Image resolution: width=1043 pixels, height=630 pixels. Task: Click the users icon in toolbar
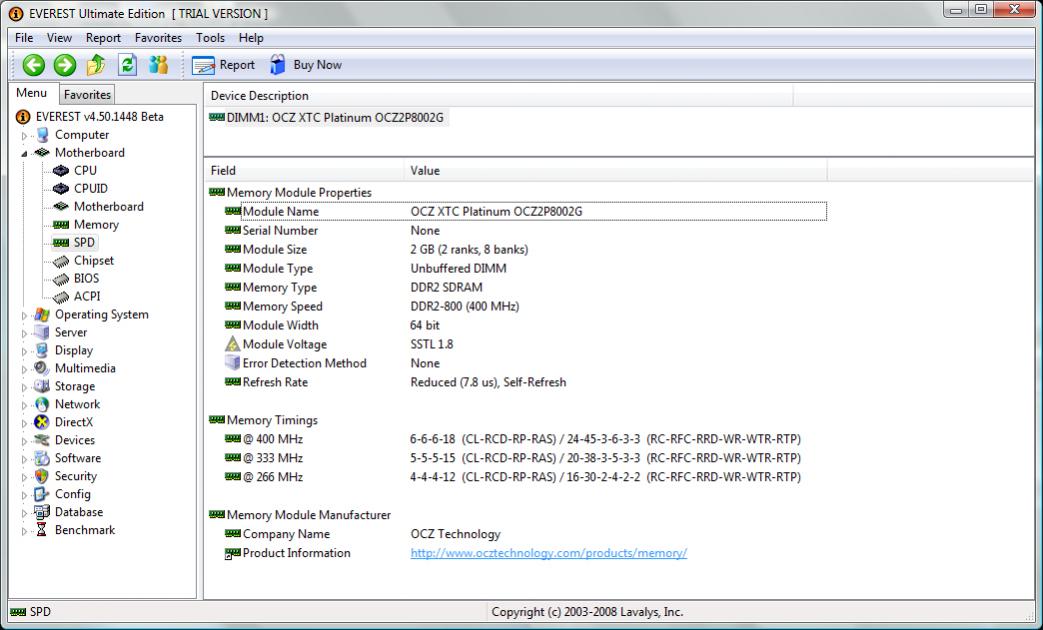(x=158, y=65)
